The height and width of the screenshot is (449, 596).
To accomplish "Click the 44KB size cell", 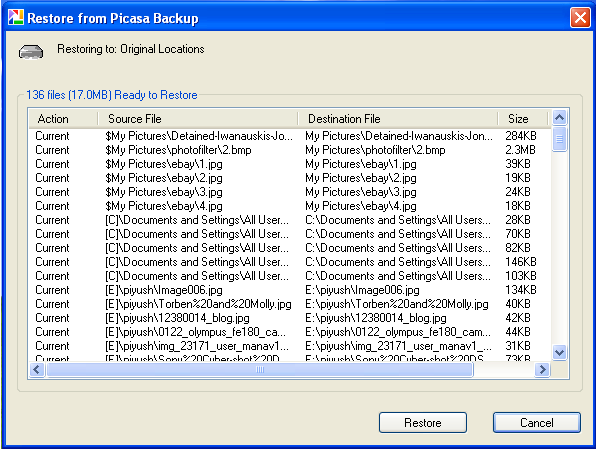I will 518,332.
